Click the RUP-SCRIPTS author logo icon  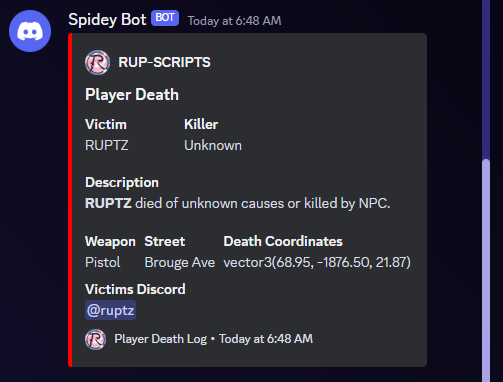[x=97, y=62]
